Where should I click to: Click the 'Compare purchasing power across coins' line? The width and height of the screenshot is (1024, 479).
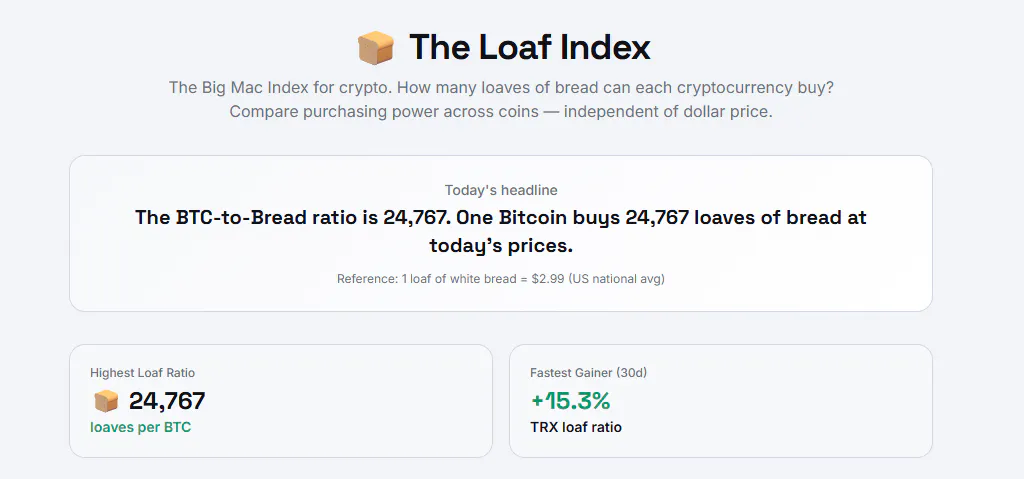(x=501, y=112)
